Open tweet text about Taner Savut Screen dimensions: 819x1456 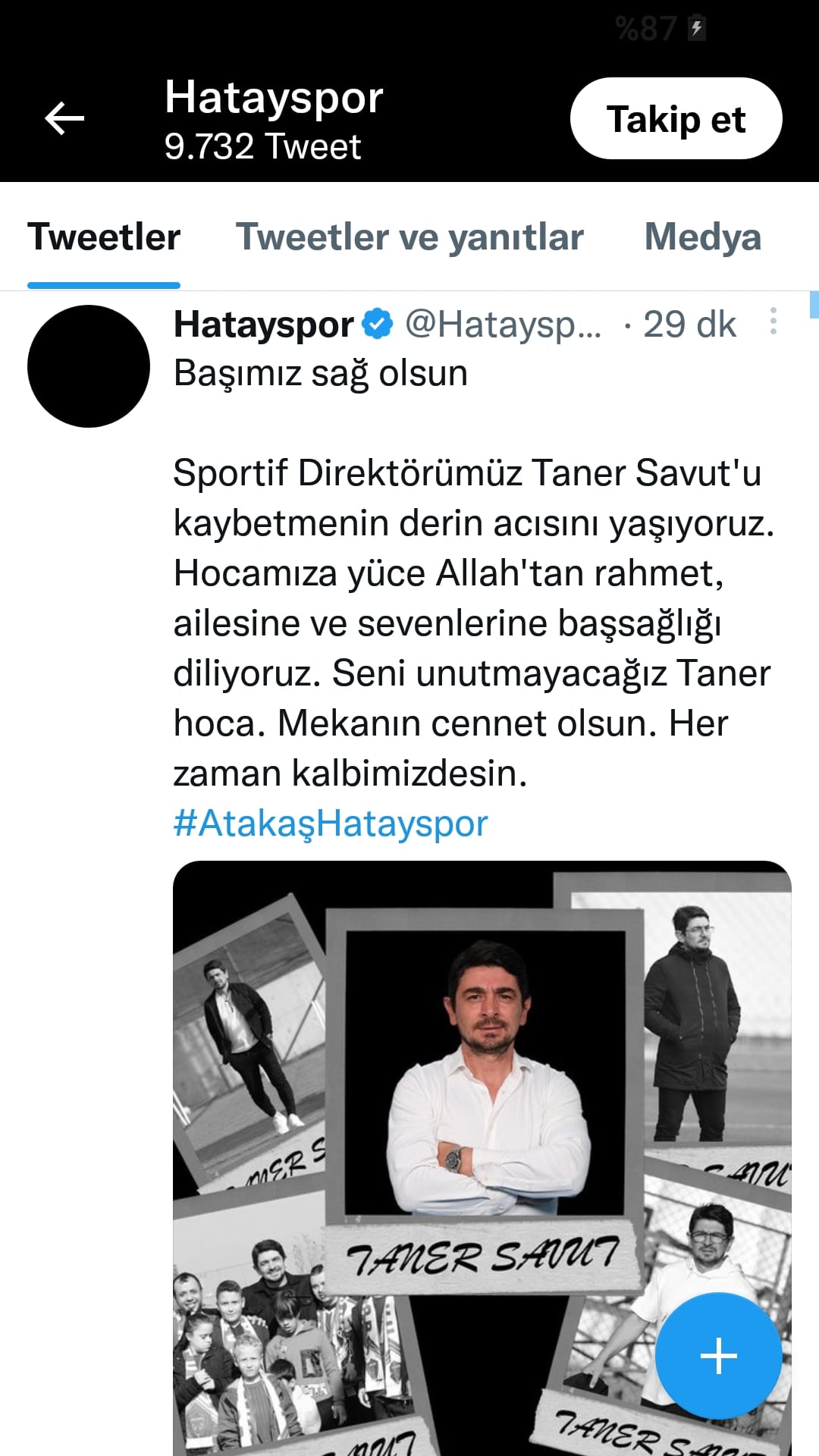click(x=475, y=623)
